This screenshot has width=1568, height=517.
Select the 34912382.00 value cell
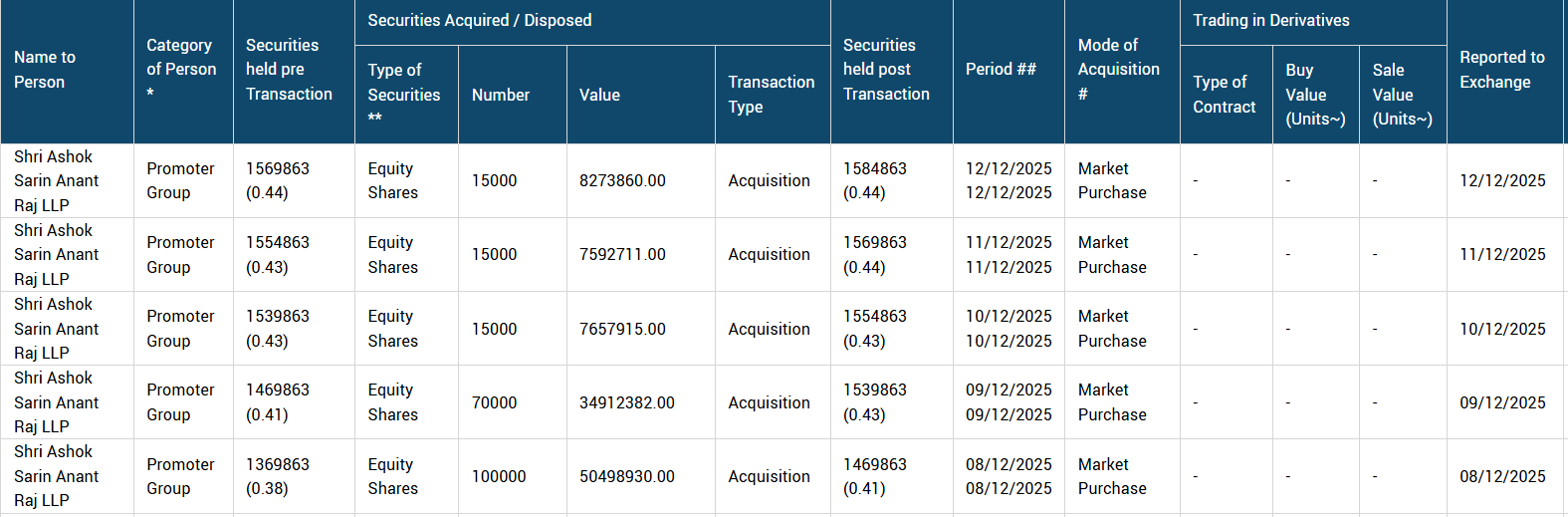pyautogui.click(x=626, y=403)
